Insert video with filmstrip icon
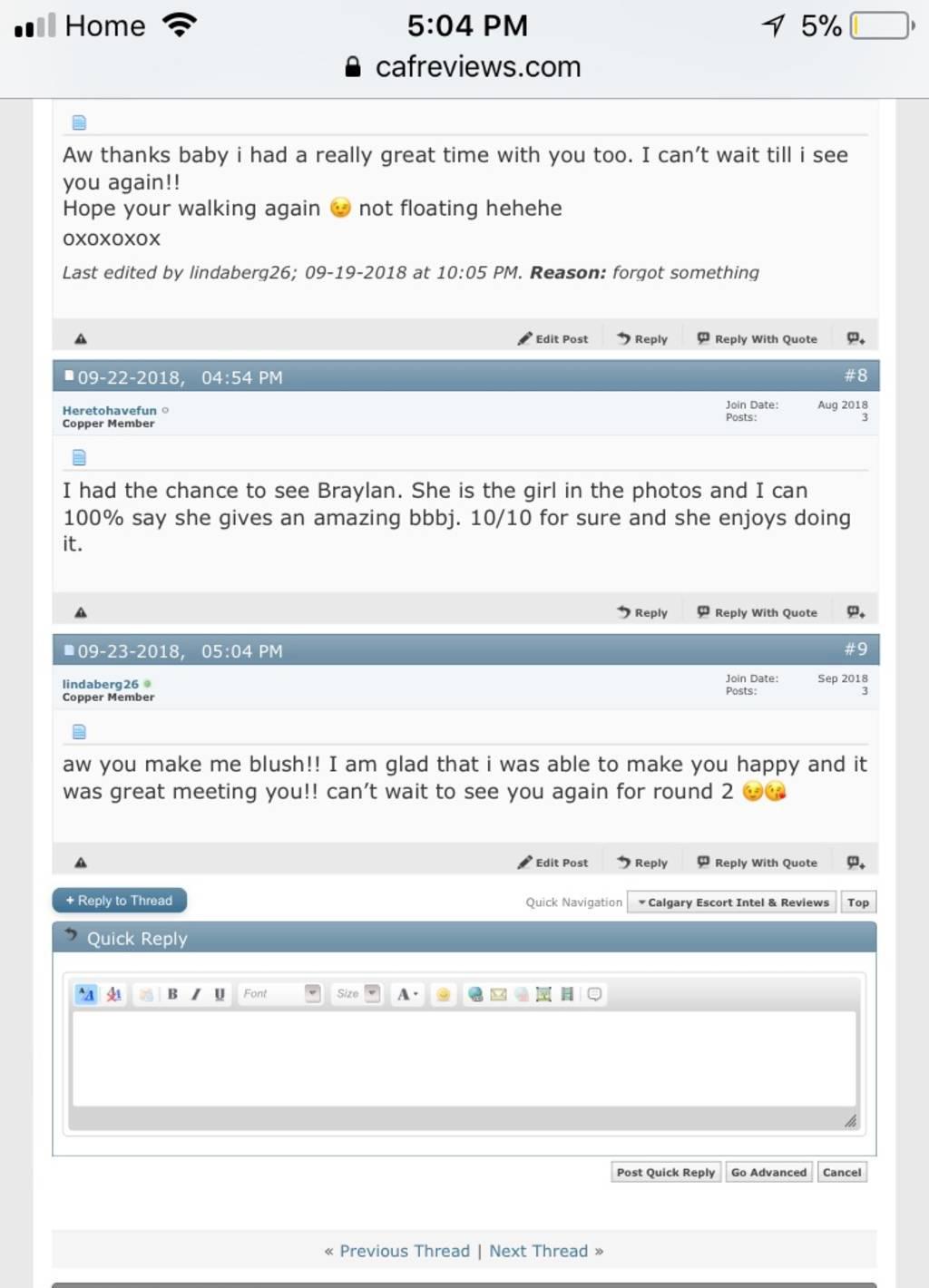Screen dimensions: 929x1288 pyautogui.click(x=567, y=994)
